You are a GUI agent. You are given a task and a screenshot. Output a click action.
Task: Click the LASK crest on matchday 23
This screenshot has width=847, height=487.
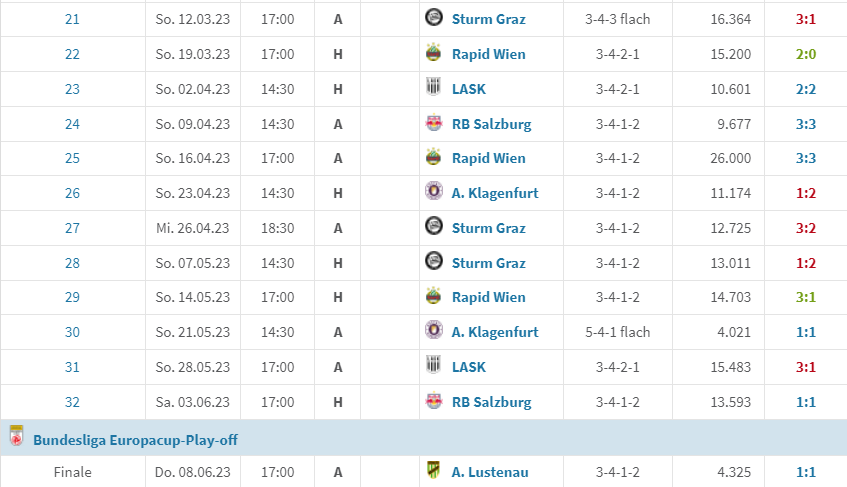433,87
